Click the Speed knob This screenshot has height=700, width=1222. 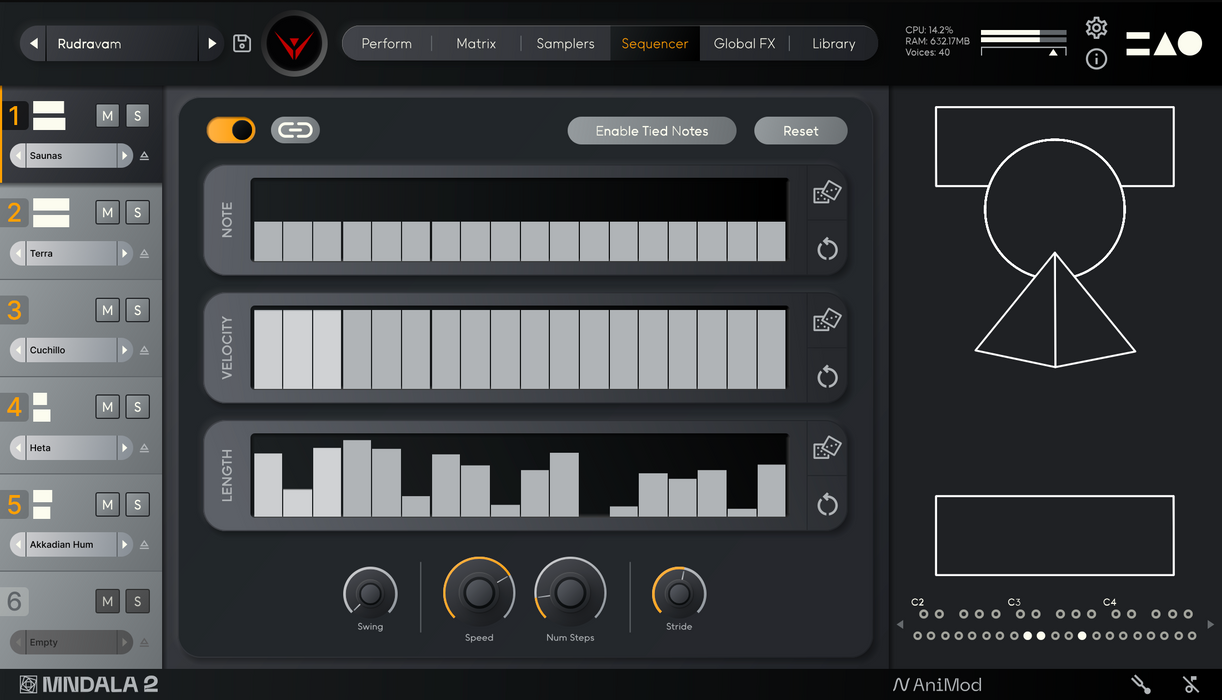point(479,593)
